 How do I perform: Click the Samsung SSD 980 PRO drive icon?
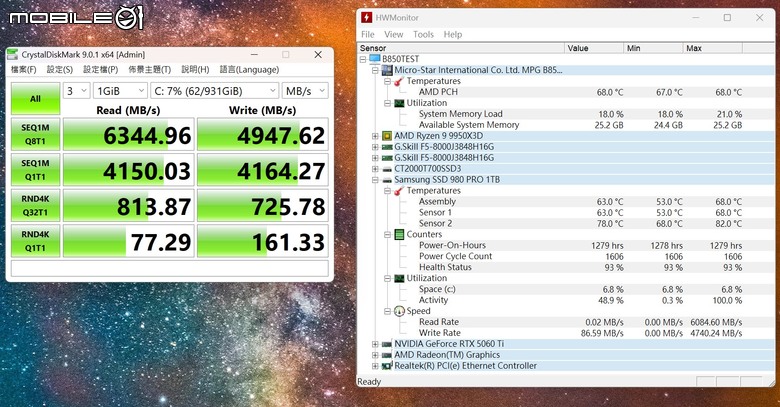[x=387, y=180]
